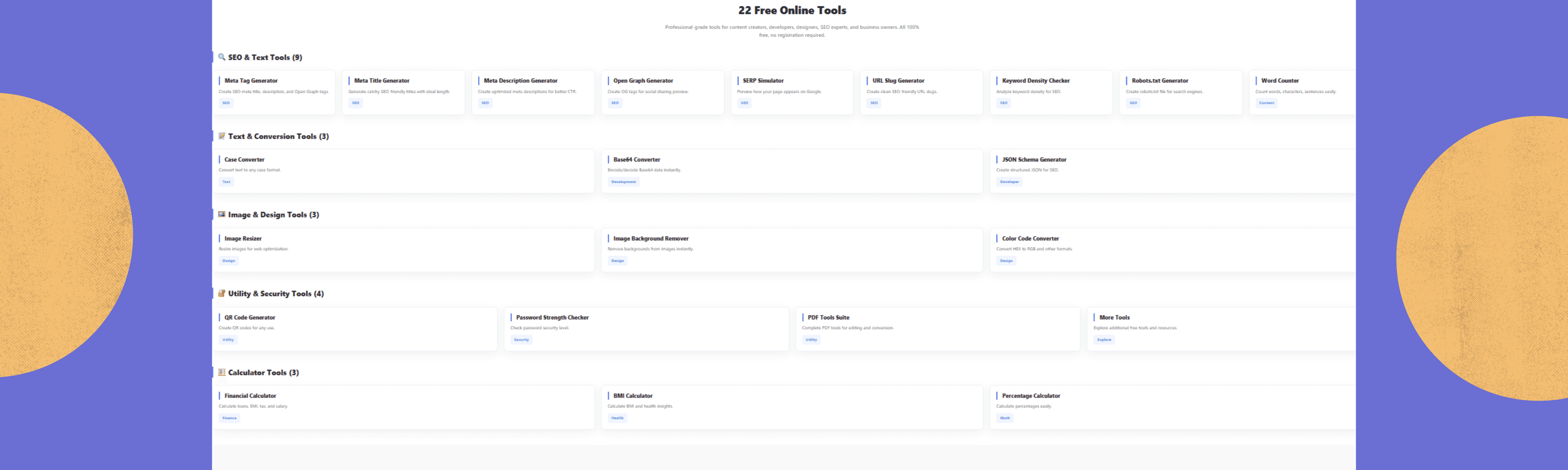Click the Developer tag on JSON Schema Generator
Image resolution: width=1568 pixels, height=470 pixels.
pyautogui.click(x=1009, y=181)
